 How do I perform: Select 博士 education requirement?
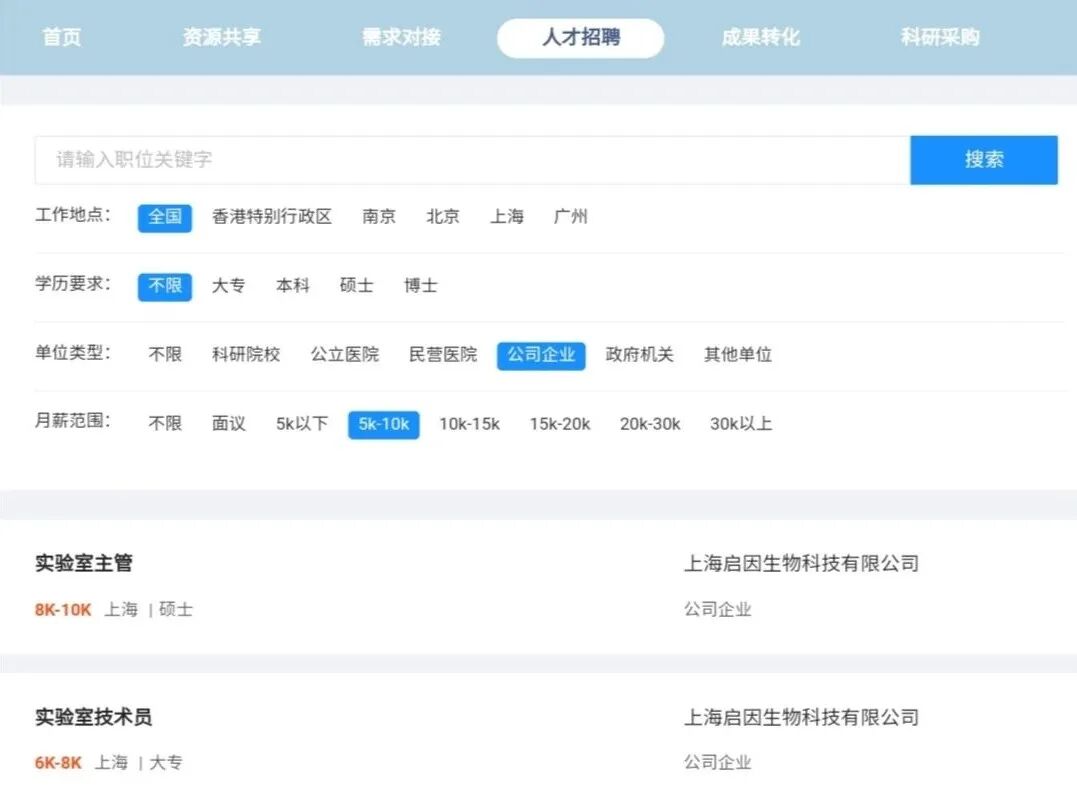[421, 285]
